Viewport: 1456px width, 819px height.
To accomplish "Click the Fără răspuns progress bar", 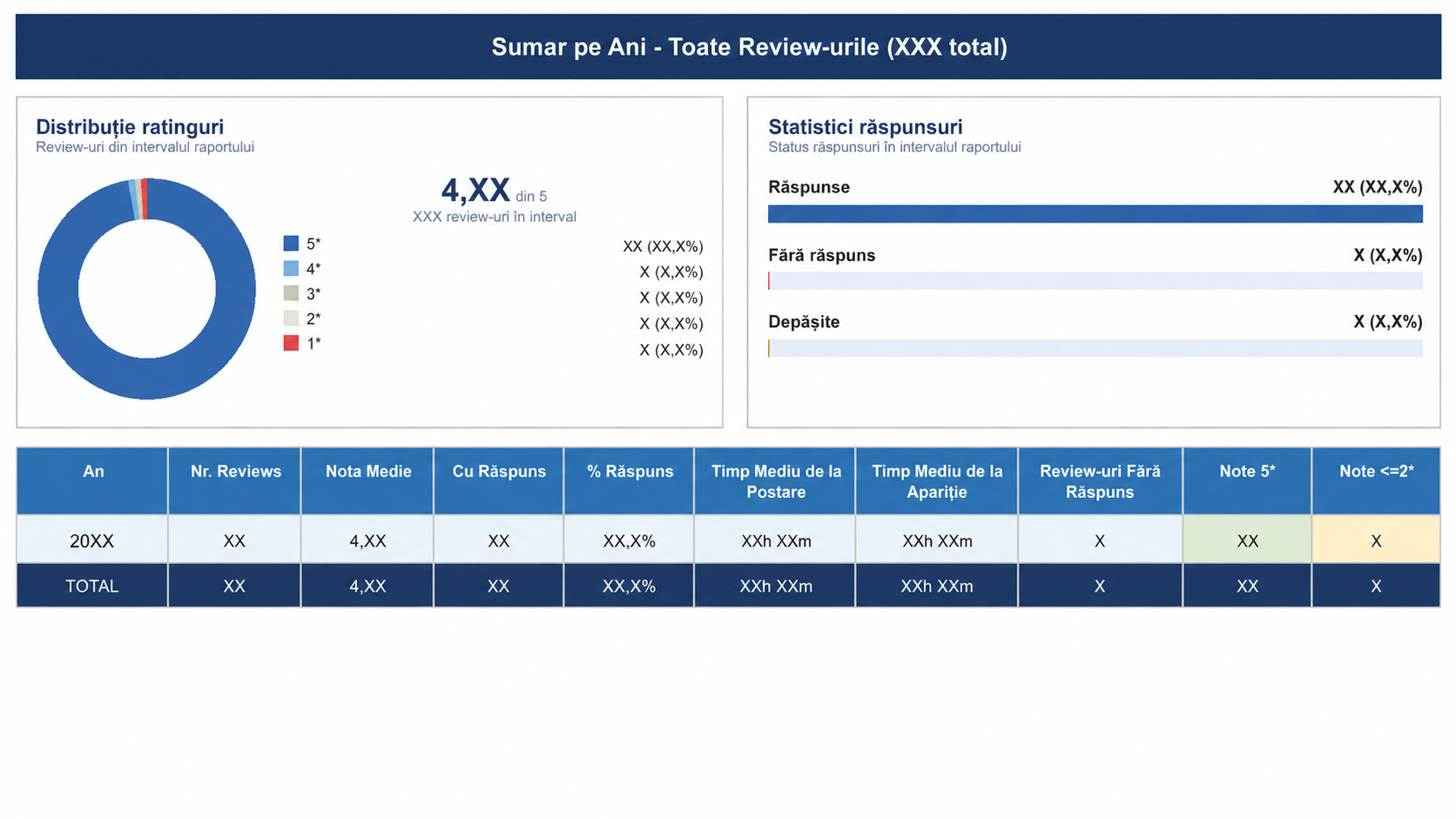I will coord(1095,281).
